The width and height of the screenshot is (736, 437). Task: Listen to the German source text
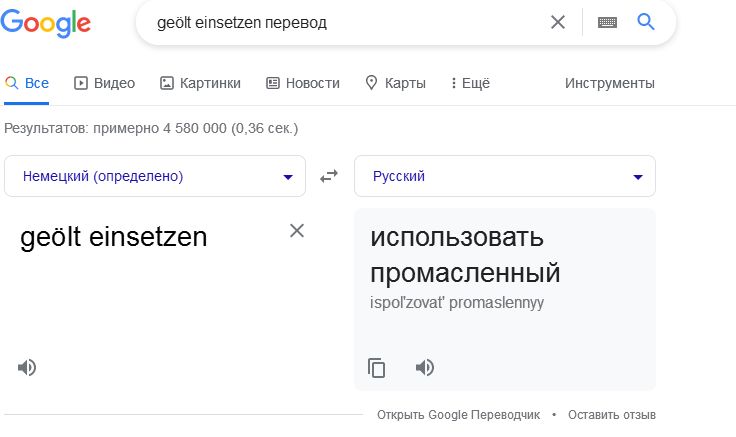click(27, 367)
